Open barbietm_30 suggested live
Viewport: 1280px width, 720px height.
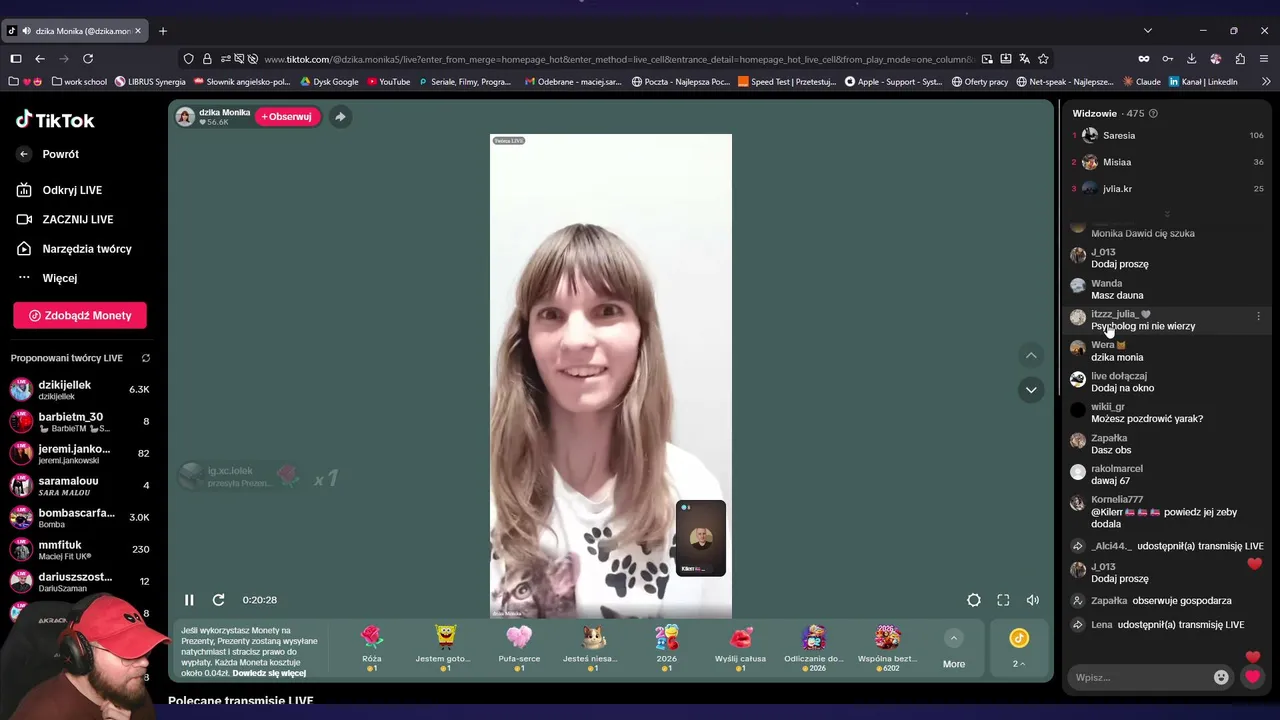pyautogui.click(x=80, y=422)
